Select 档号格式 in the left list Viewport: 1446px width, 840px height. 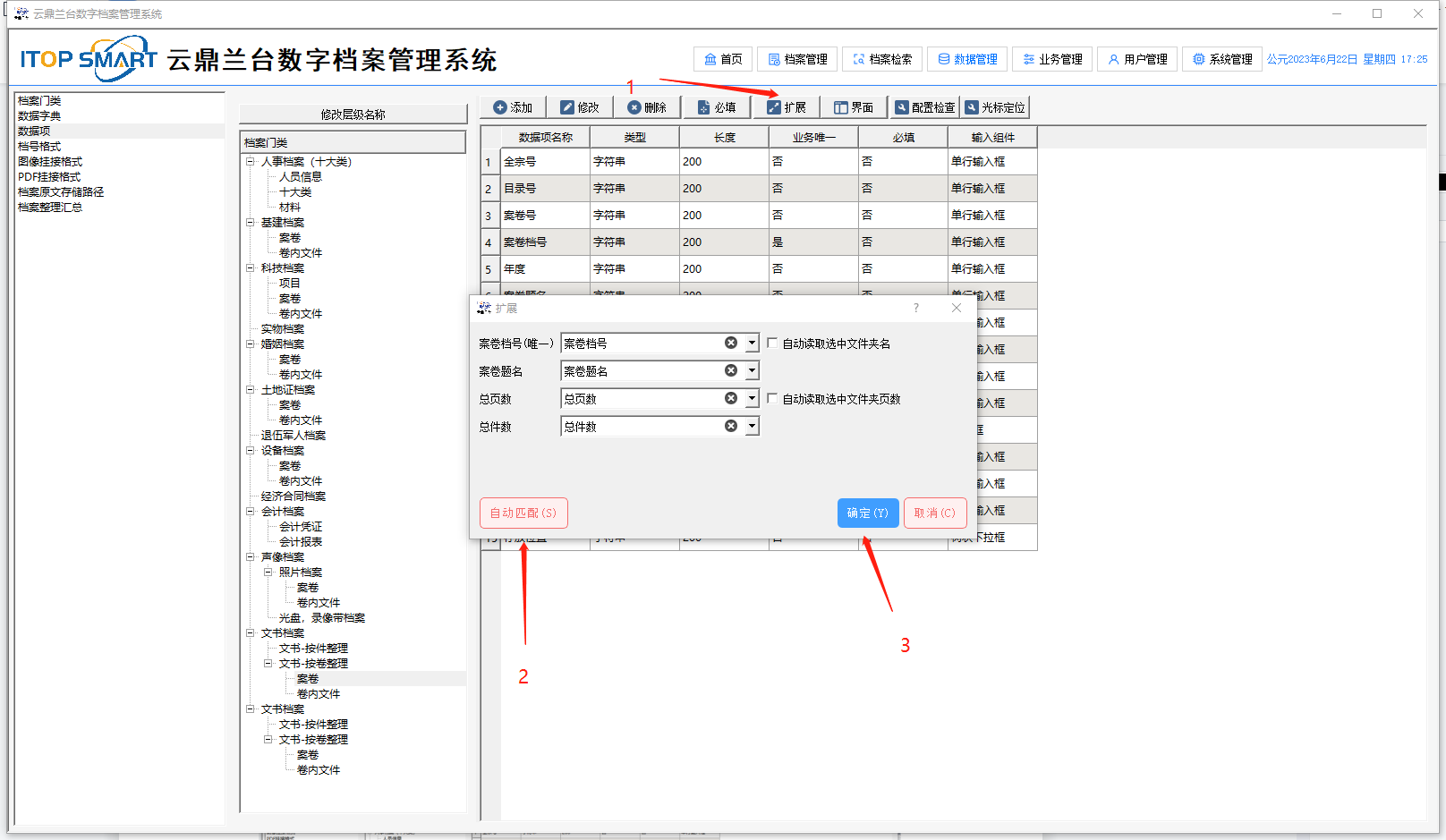(x=39, y=146)
